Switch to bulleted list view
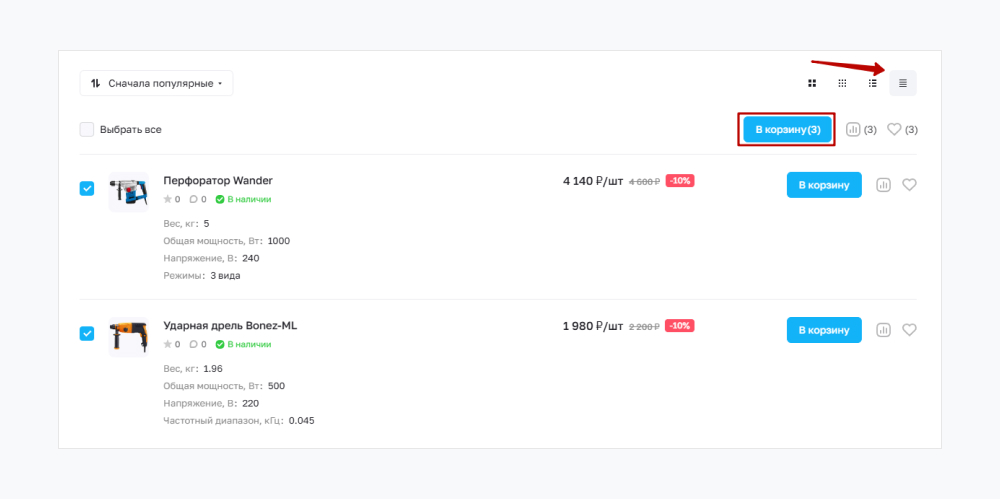 coord(873,83)
